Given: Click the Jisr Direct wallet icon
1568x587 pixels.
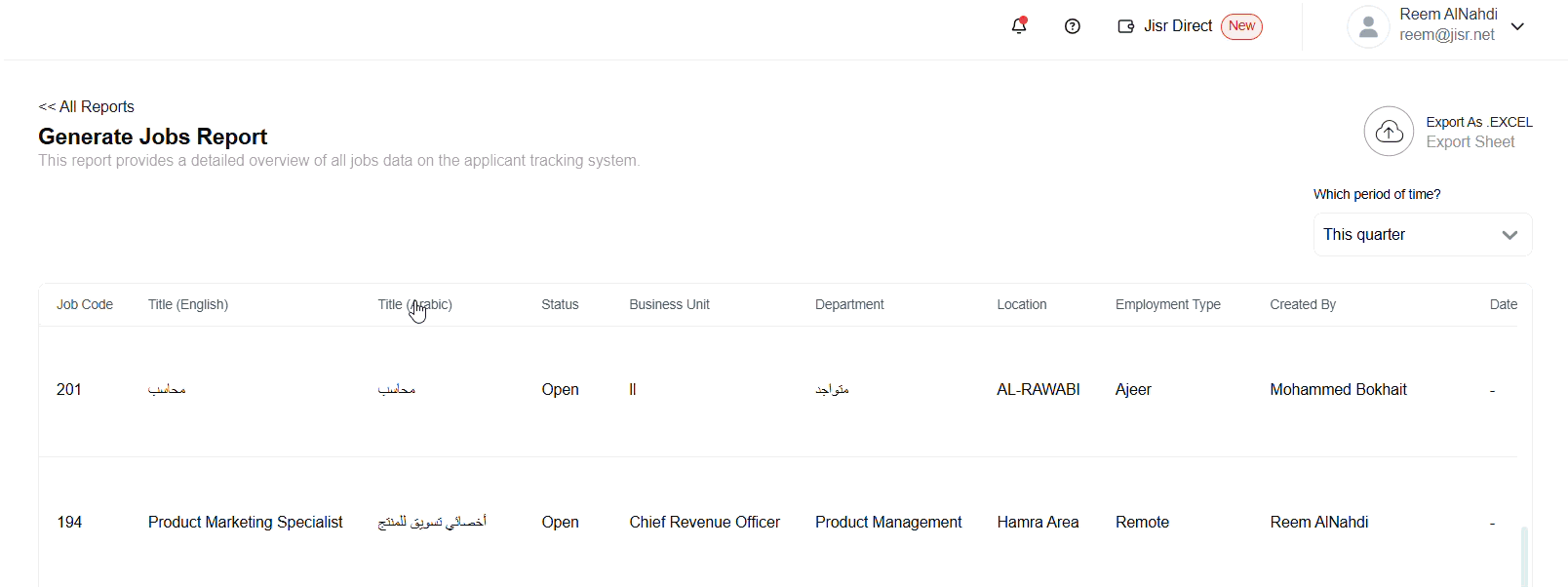Looking at the screenshot, I should click(x=1125, y=26).
